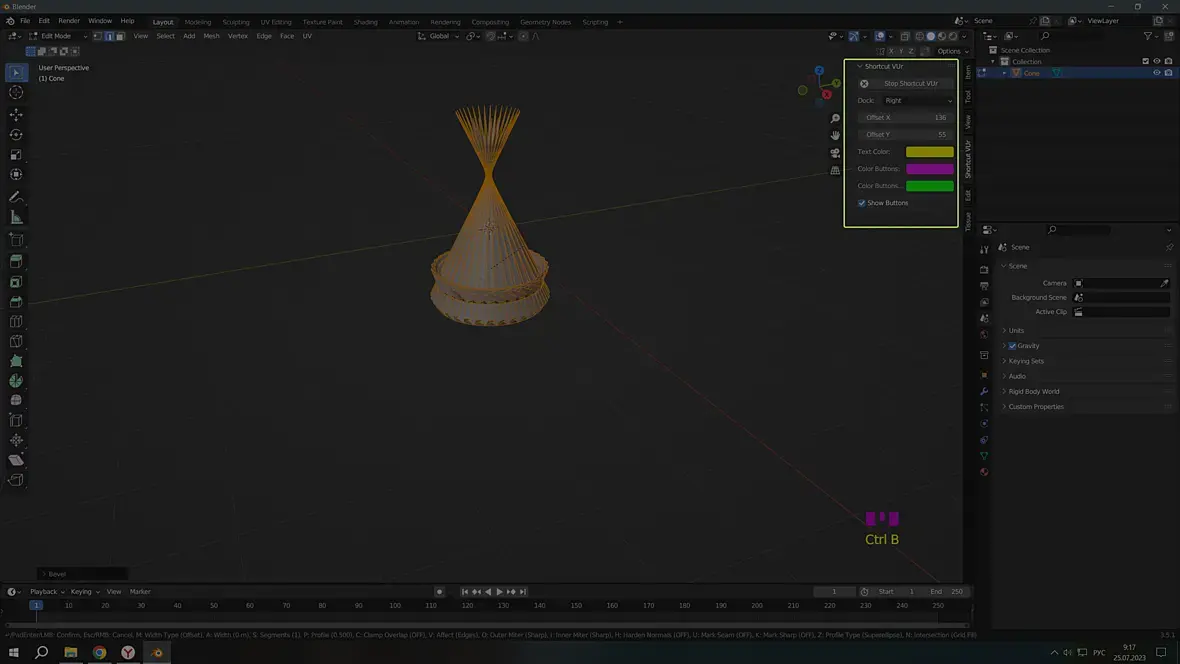Image resolution: width=1180 pixels, height=664 pixels.
Task: Select the Spin tool
Action: (16, 381)
